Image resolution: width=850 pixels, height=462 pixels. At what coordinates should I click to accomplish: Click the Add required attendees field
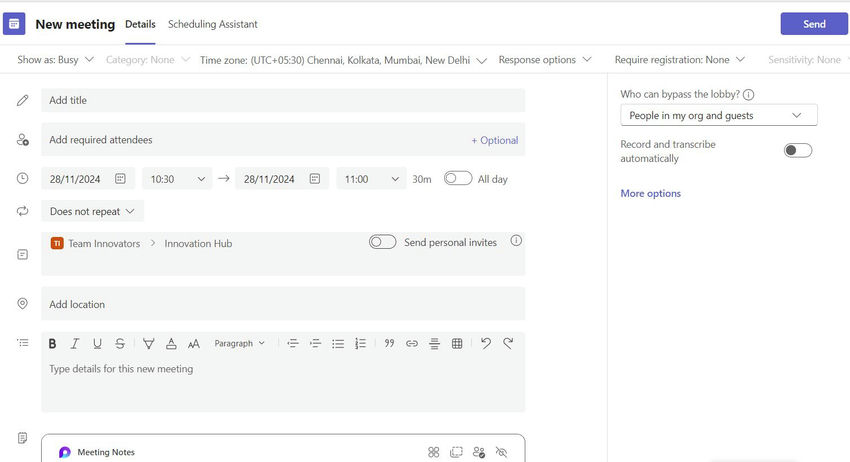[x=283, y=140]
